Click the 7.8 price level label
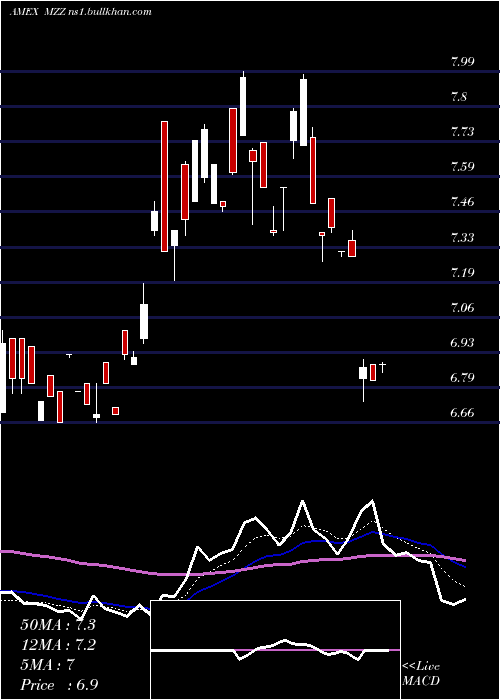The height and width of the screenshot is (700, 500). (x=459, y=97)
